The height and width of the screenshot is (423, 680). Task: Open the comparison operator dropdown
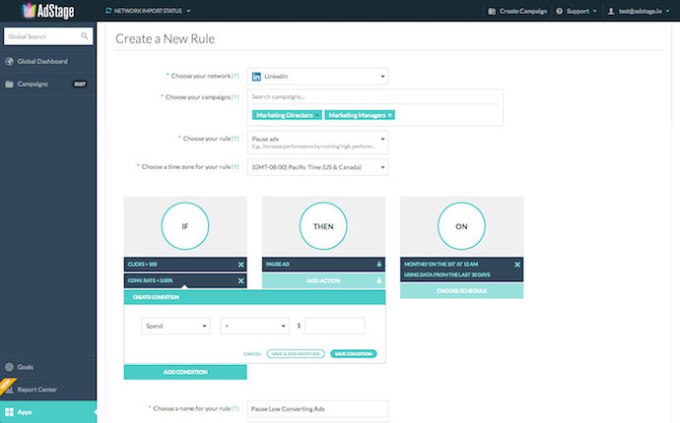point(255,326)
